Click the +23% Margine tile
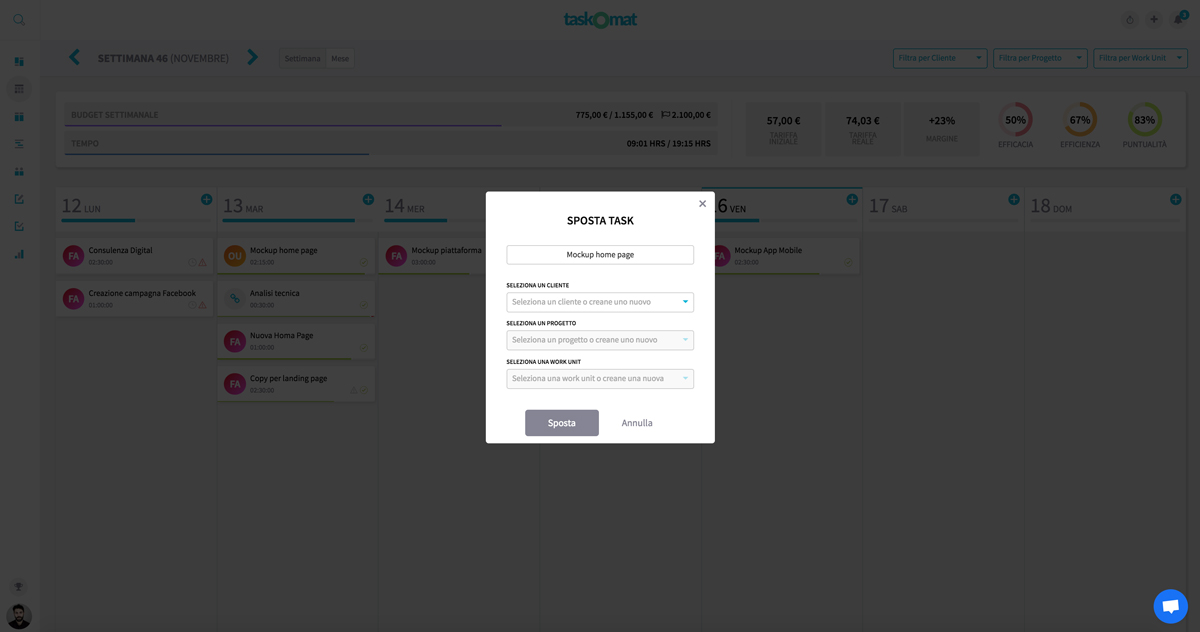1200x632 pixels. click(x=942, y=128)
